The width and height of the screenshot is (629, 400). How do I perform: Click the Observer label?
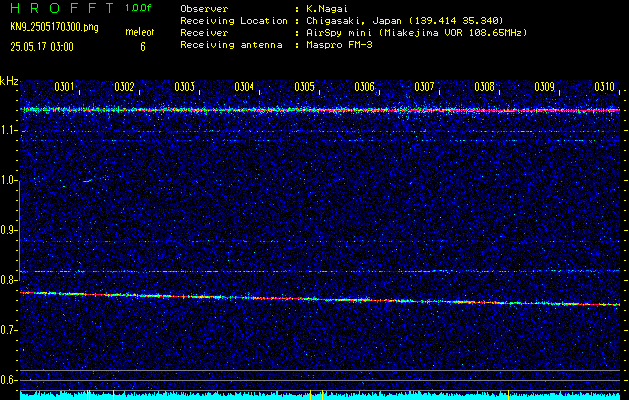pyautogui.click(x=204, y=9)
